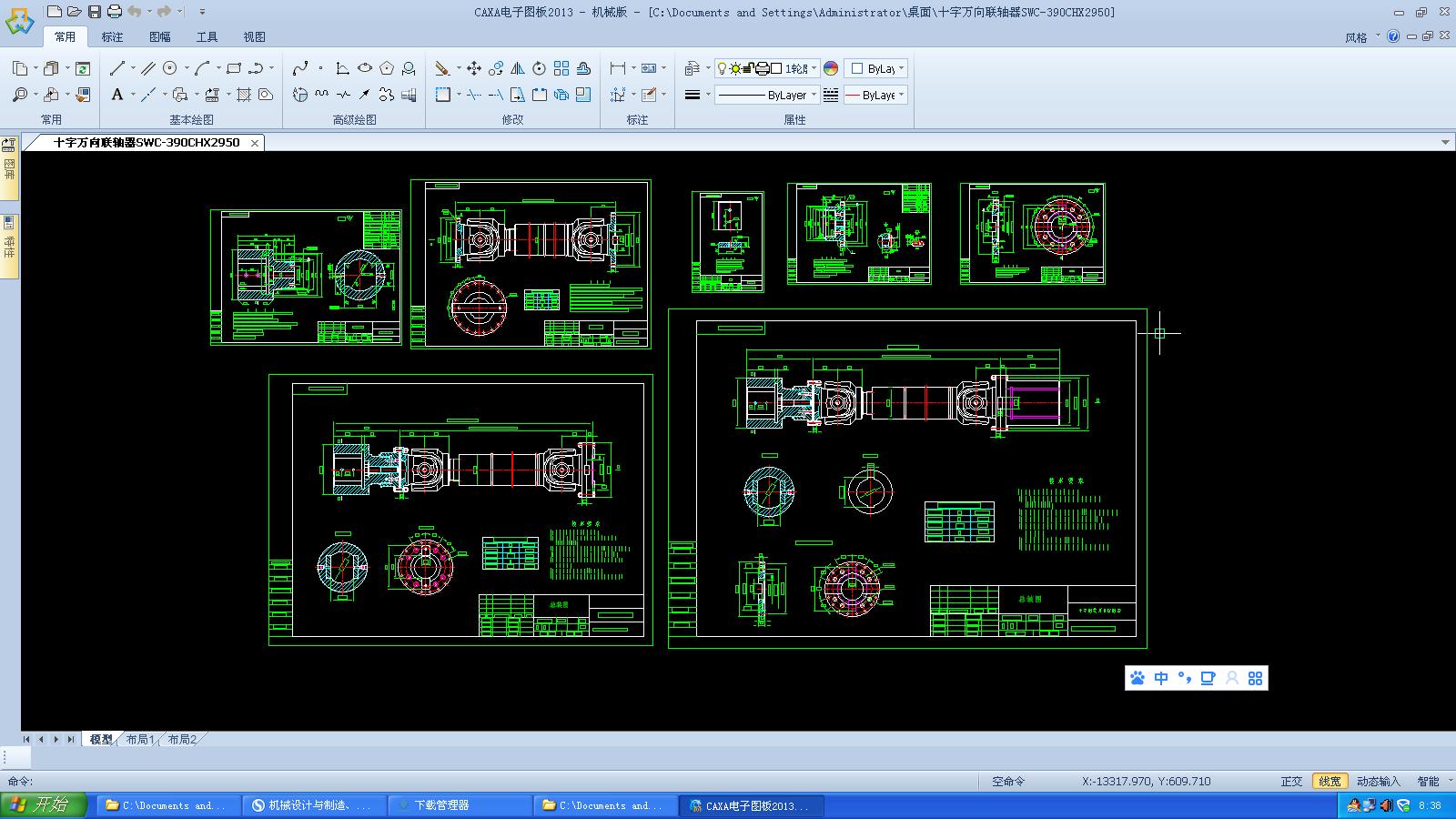The image size is (1456, 819).
Task: Jump to last layout tab arrow
Action: click(71, 740)
